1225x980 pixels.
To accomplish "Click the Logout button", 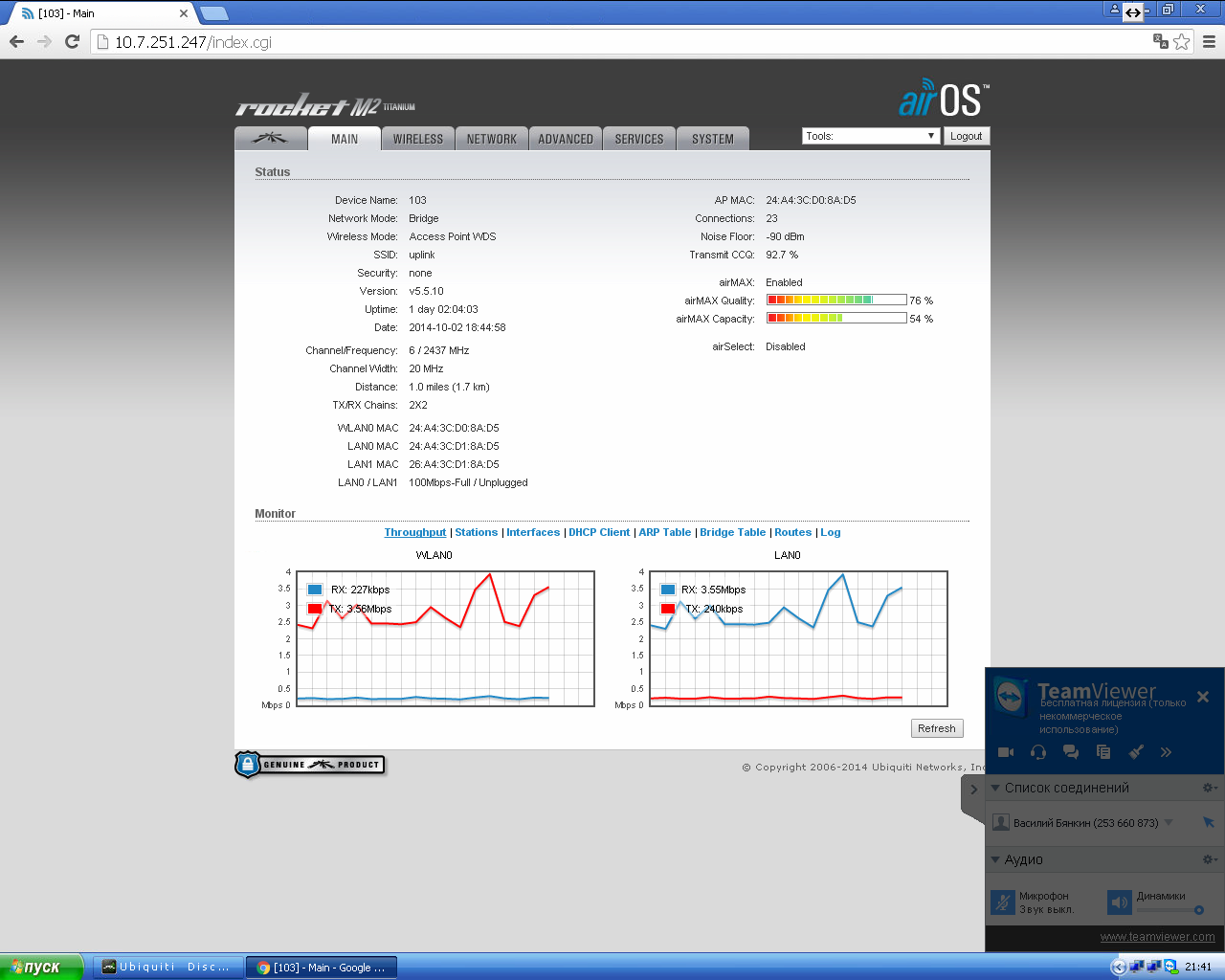I will coord(967,136).
